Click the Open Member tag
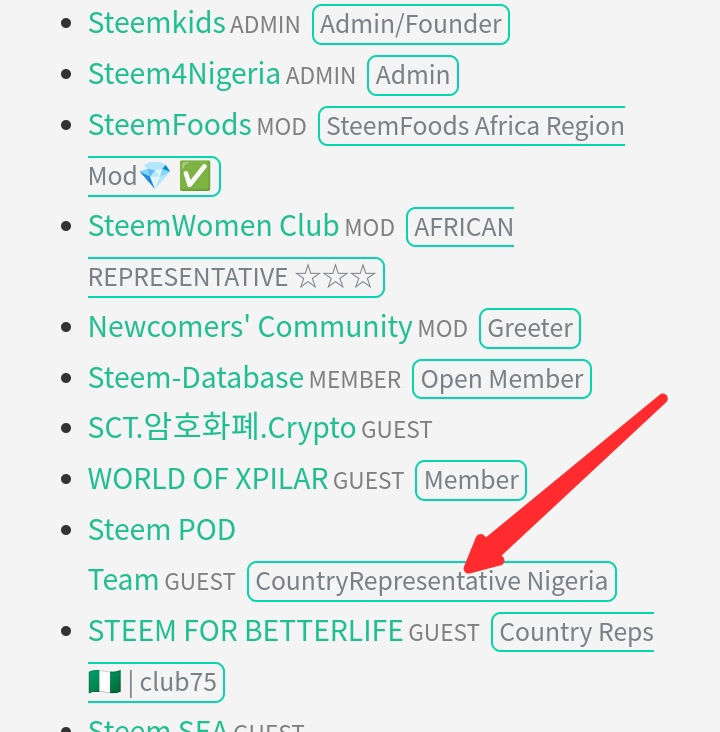The height and width of the screenshot is (732, 720). (x=502, y=379)
